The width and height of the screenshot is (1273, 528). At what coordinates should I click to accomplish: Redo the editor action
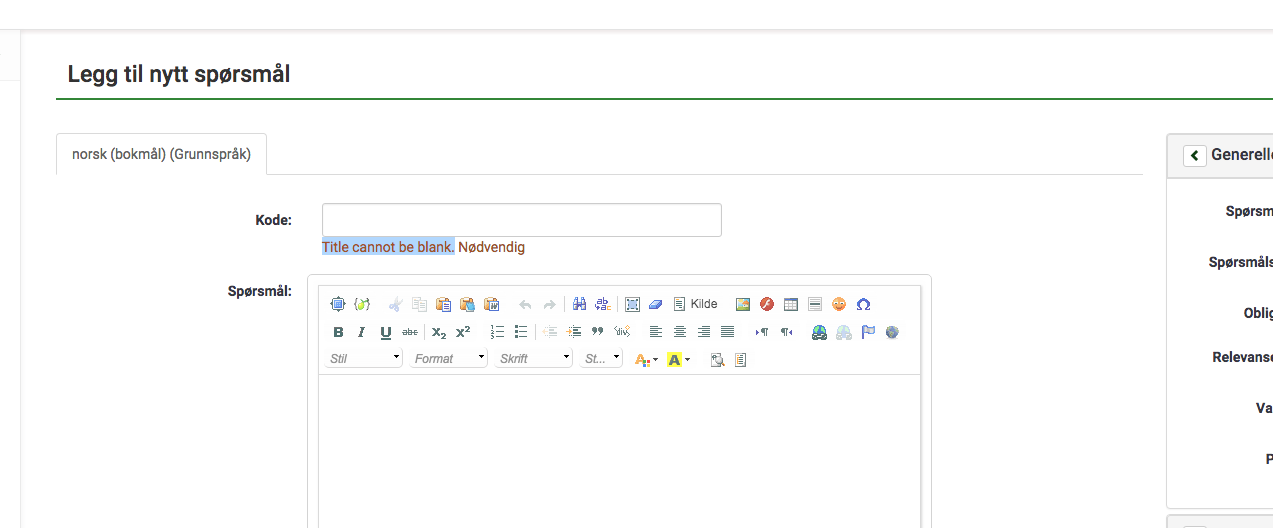pyautogui.click(x=549, y=304)
